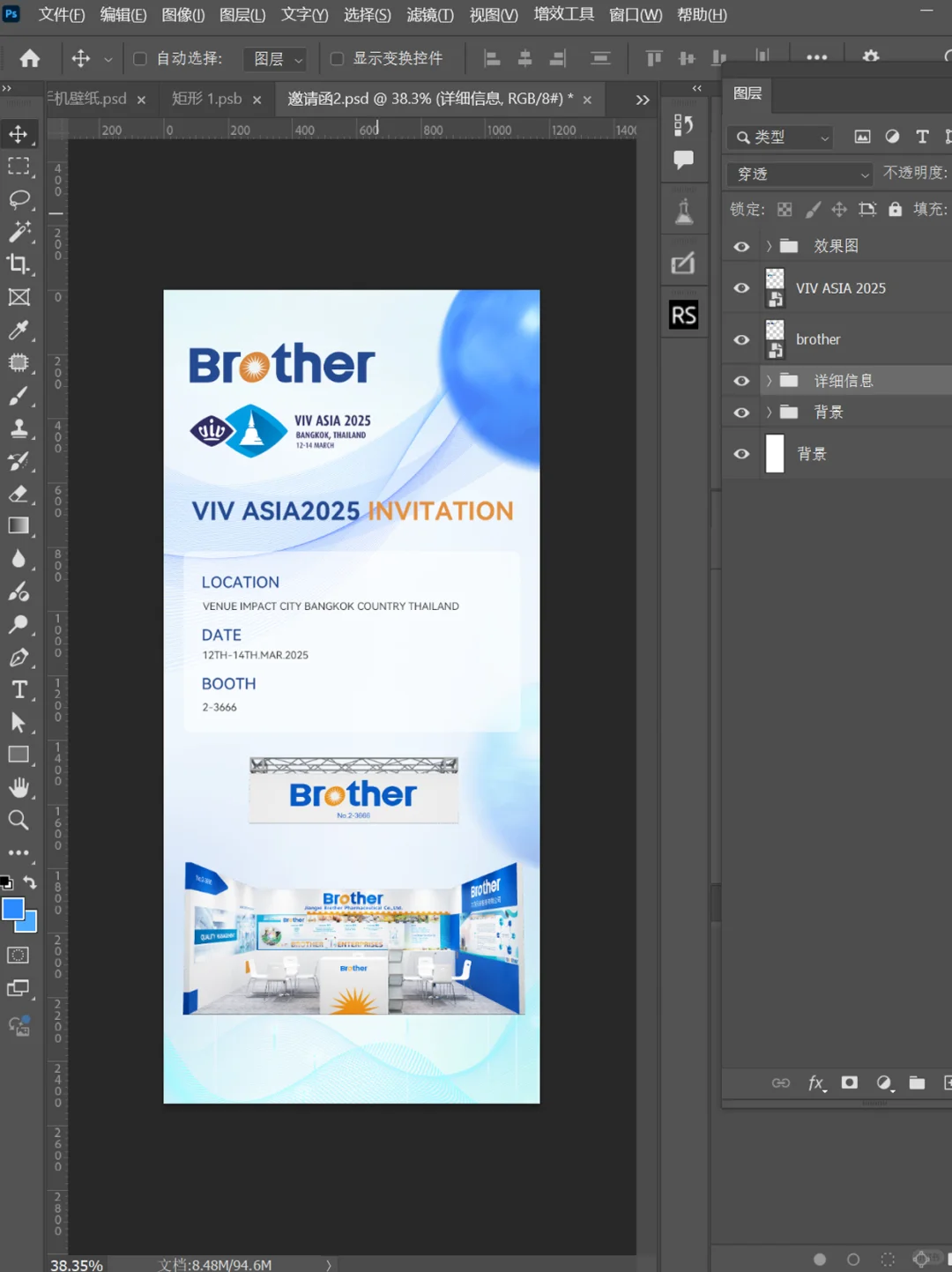The height and width of the screenshot is (1272, 952).
Task: Add a layer mask
Action: (850, 1082)
